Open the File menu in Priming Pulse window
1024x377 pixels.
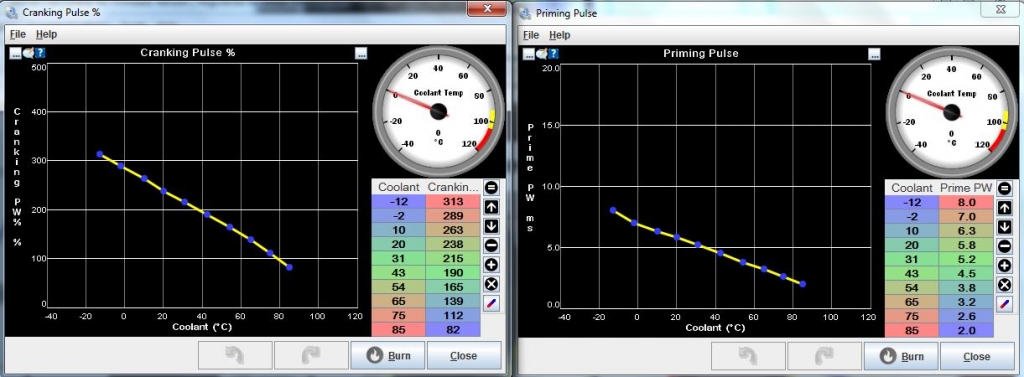(531, 35)
